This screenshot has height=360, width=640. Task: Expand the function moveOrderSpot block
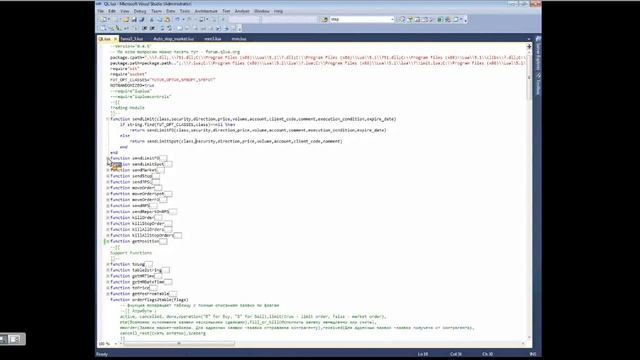pos(108,194)
